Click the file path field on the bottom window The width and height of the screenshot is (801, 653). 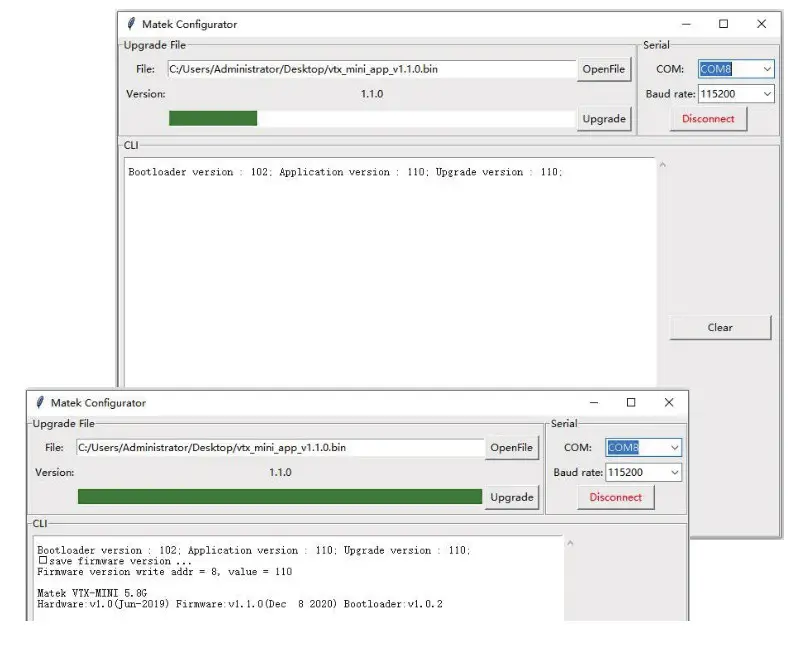[x=280, y=447]
